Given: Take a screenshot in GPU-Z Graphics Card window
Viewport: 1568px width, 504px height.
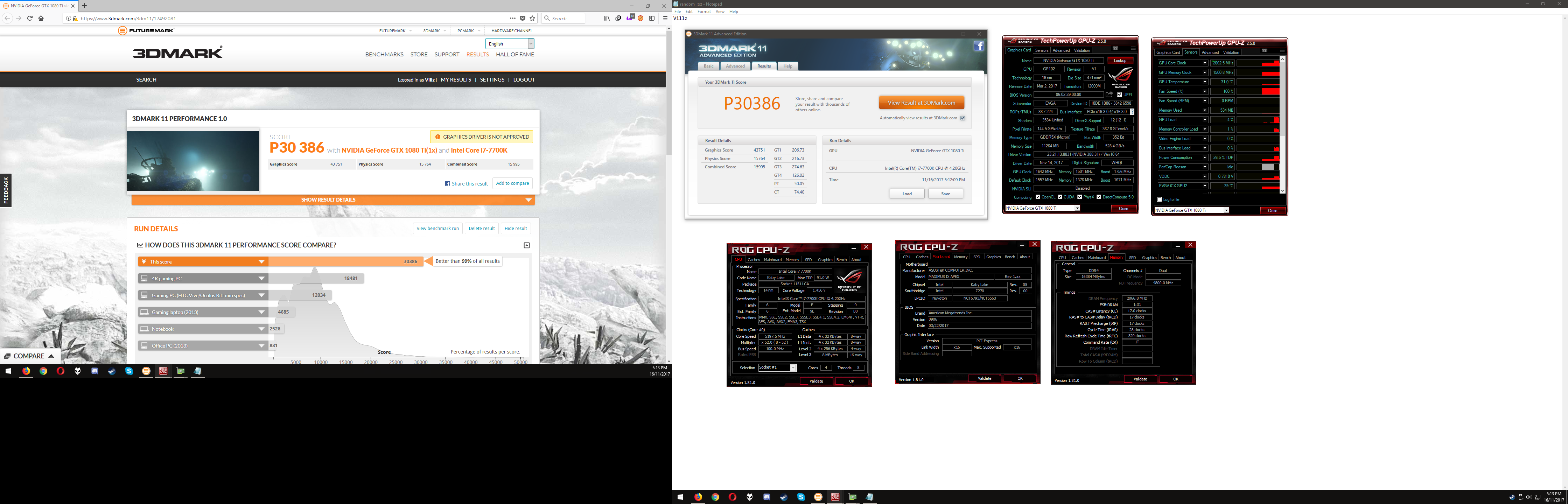Looking at the screenshot, I should (1115, 49).
